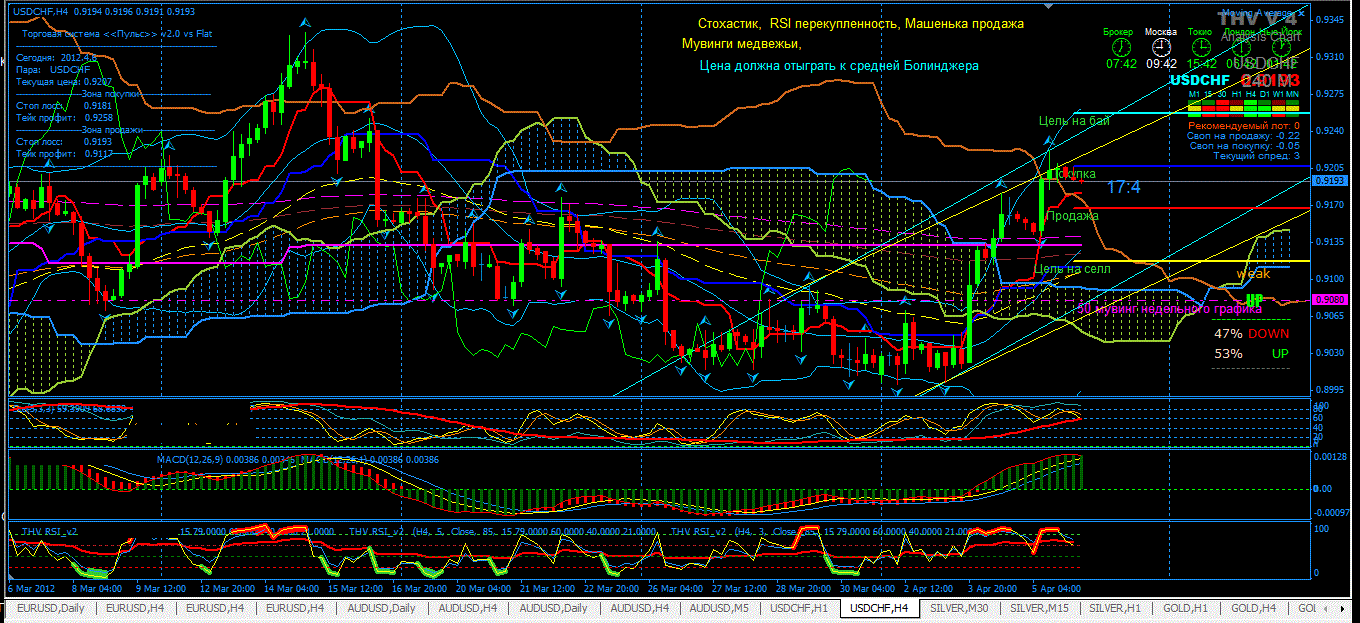Open the USDCHF,H1 chart tab
This screenshot has width=1360, height=623.
point(798,608)
